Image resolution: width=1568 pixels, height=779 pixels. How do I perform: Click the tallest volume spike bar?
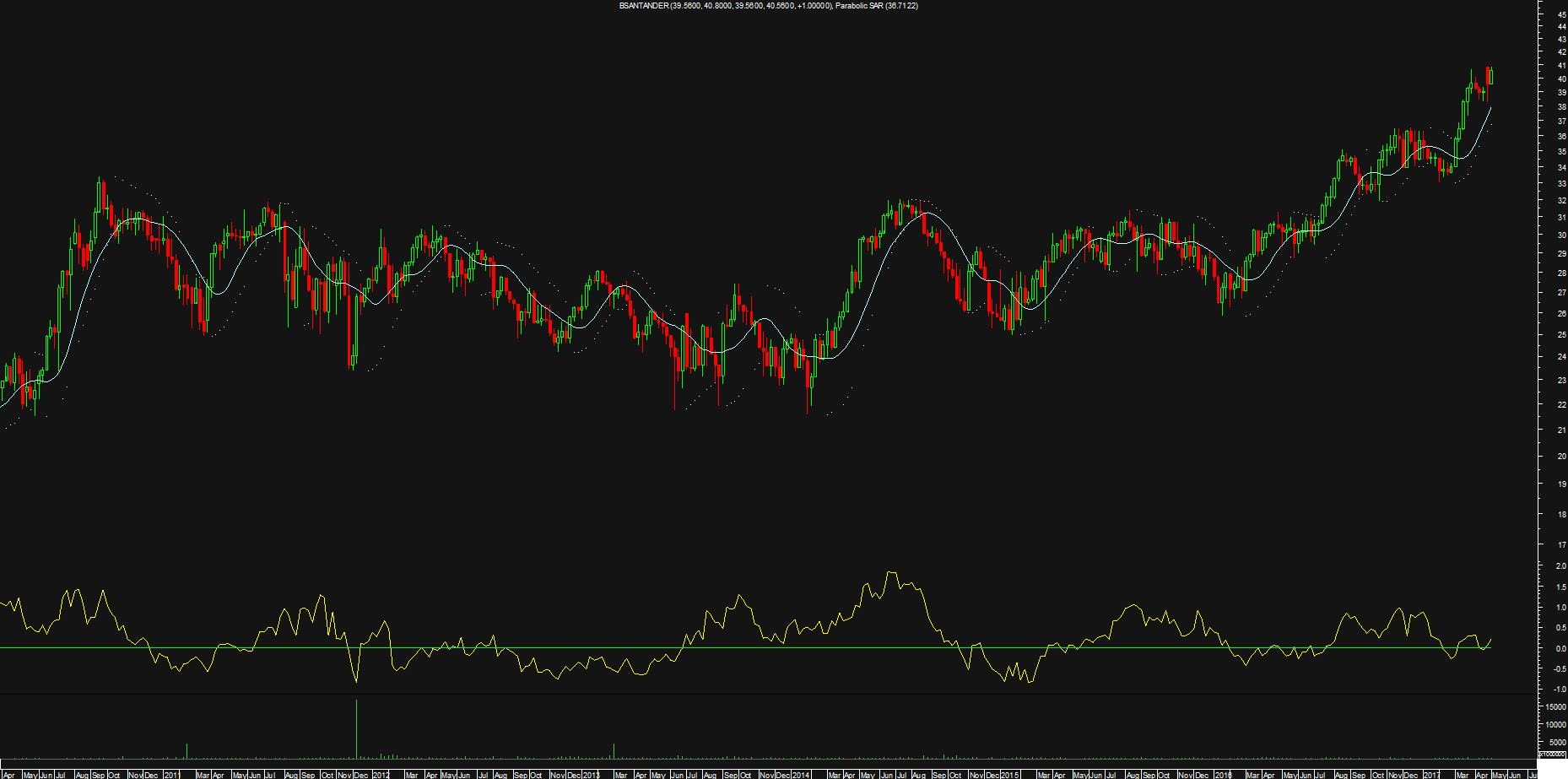point(356,730)
